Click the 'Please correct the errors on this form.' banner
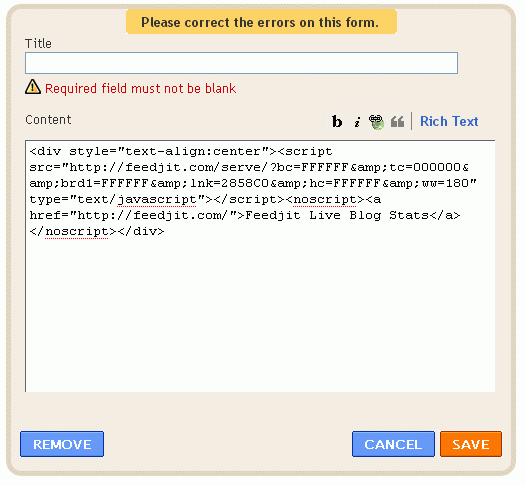 point(261,22)
